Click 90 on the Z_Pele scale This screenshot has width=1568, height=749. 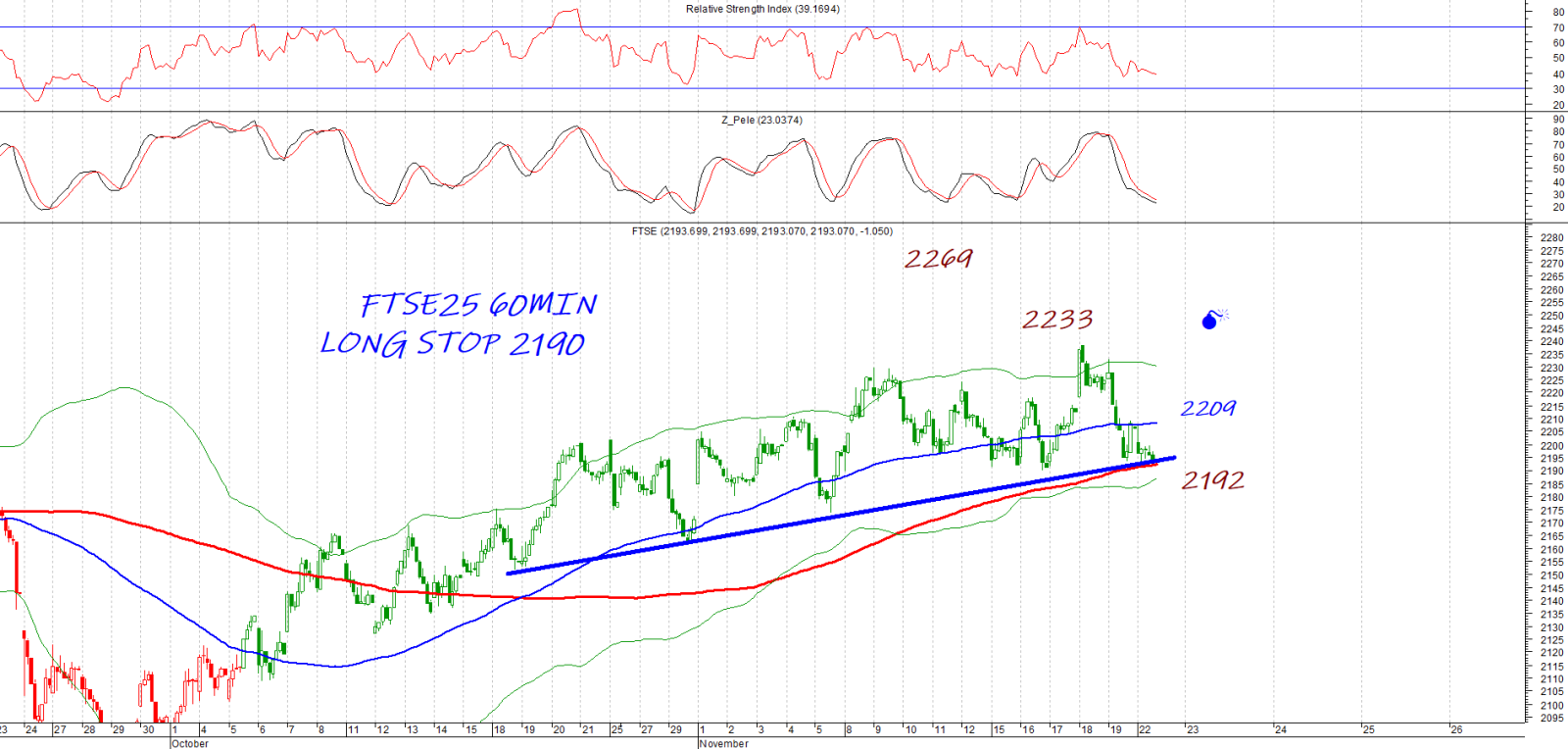click(x=1558, y=120)
